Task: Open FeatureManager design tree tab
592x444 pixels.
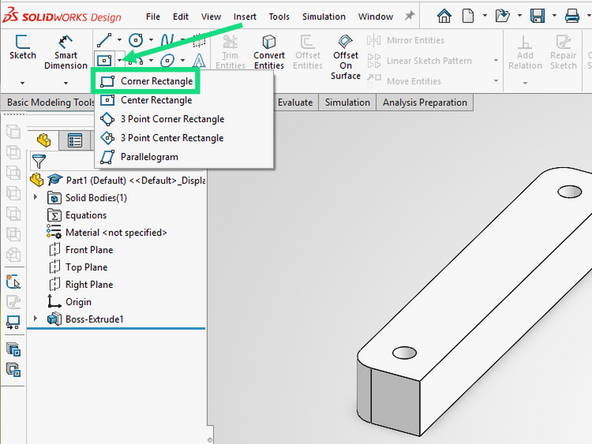Action: coord(44,140)
